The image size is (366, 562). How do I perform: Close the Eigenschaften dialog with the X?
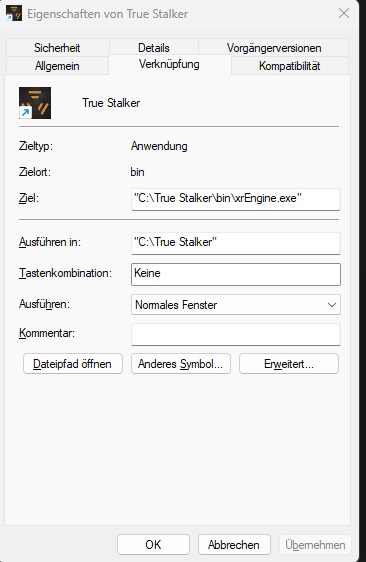[x=344, y=14]
